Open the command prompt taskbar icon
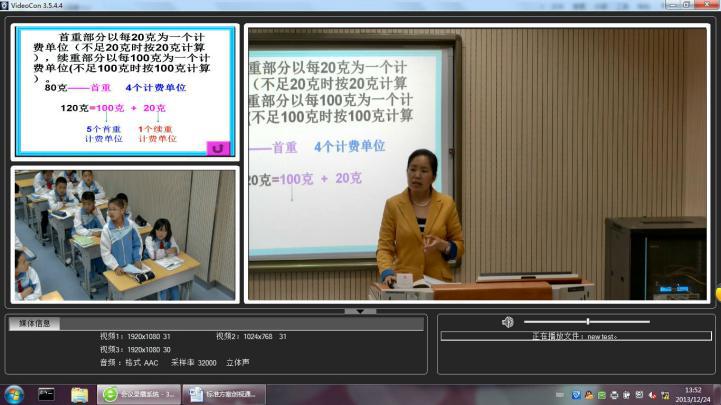The image size is (721, 405). pyautogui.click(x=46, y=394)
